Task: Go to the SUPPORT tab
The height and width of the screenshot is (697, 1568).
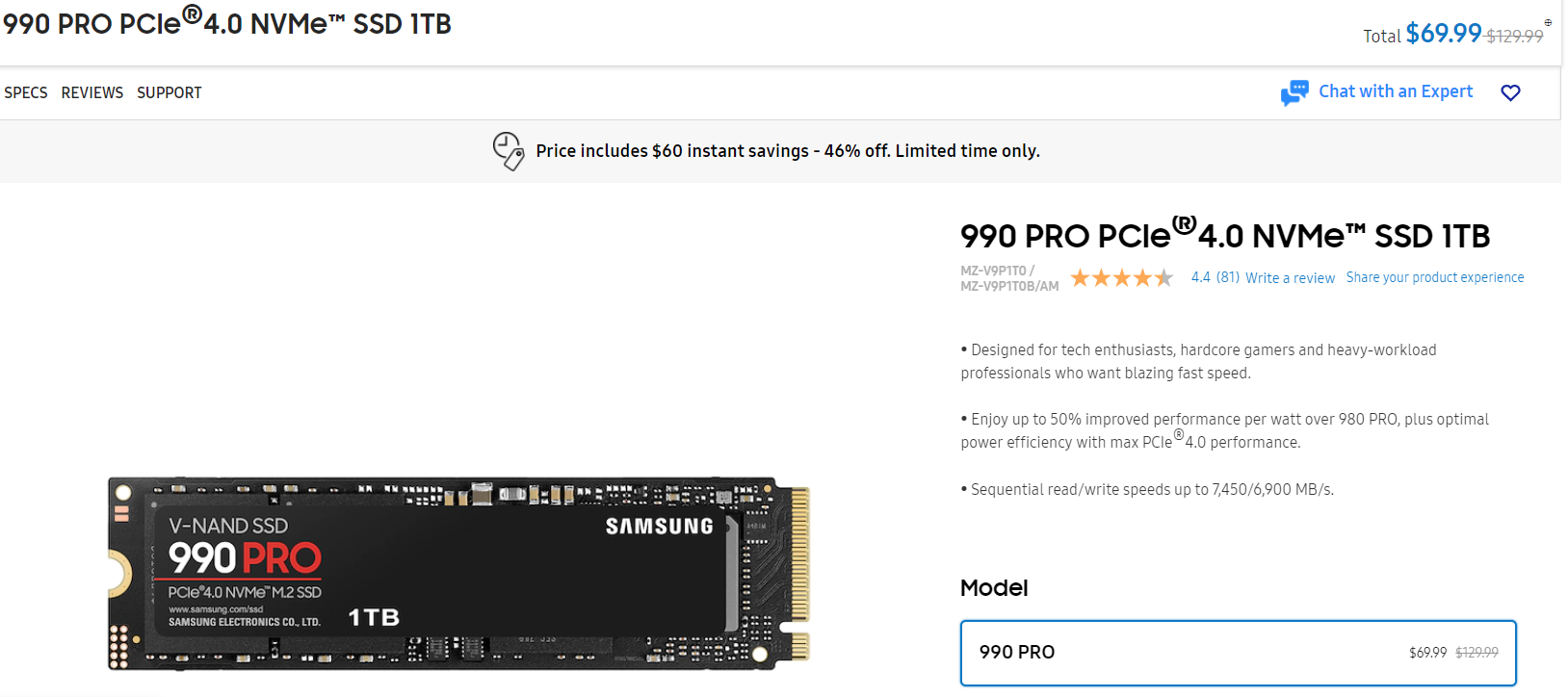Action: [170, 92]
